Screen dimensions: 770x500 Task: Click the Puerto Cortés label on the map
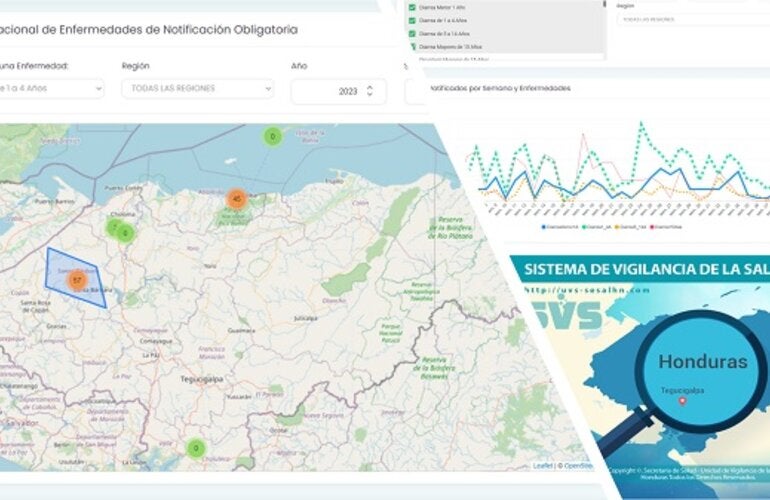123,188
